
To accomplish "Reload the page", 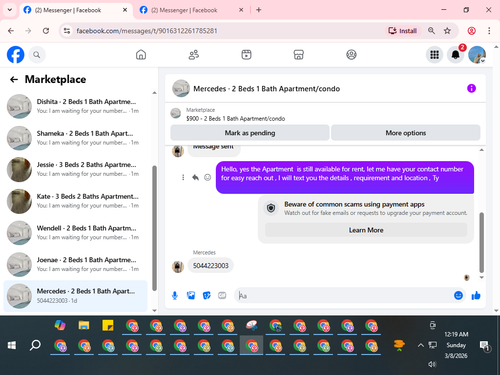I will coord(46,31).
